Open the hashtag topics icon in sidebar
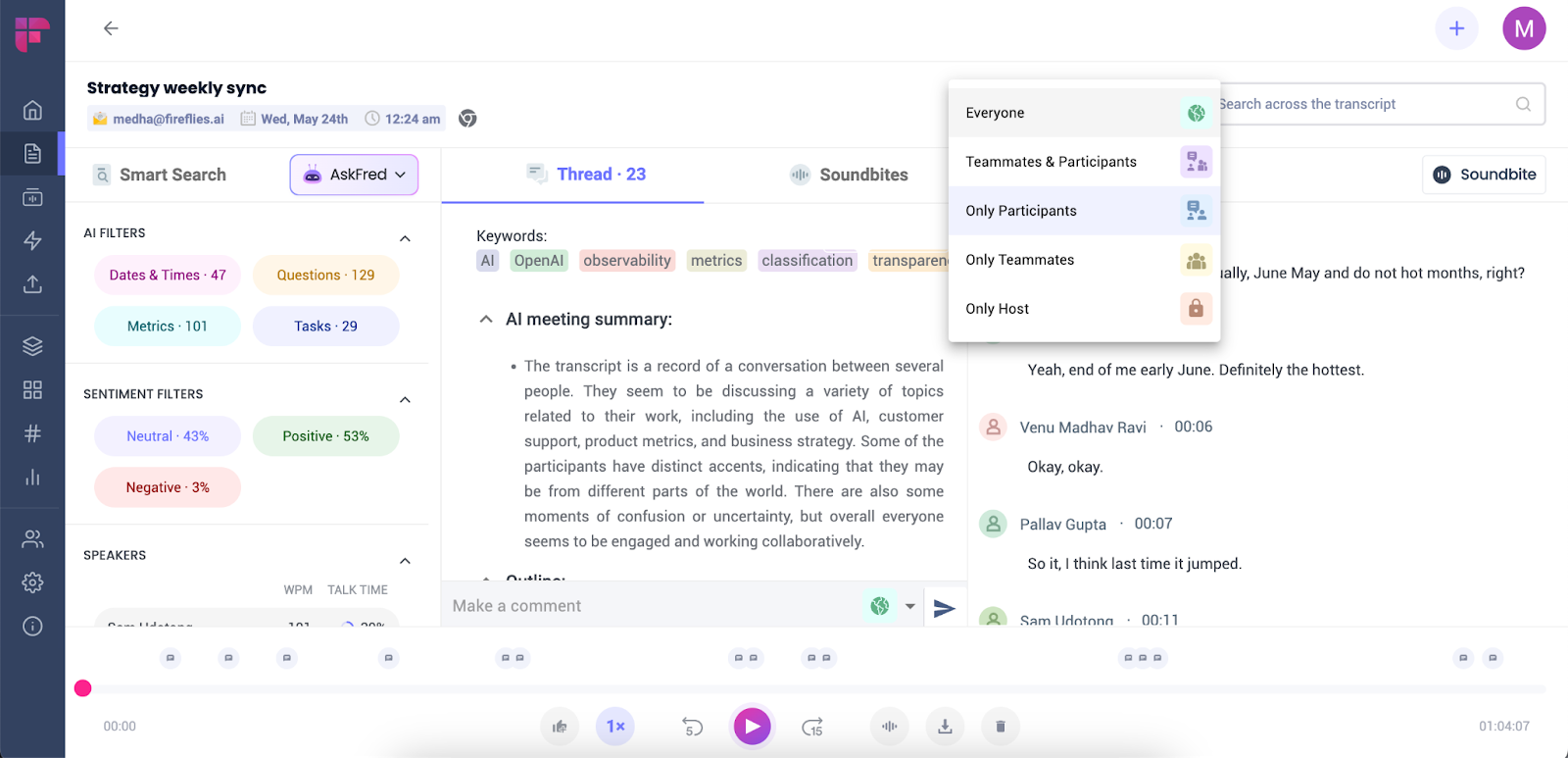This screenshot has height=758, width=1568. [32, 433]
